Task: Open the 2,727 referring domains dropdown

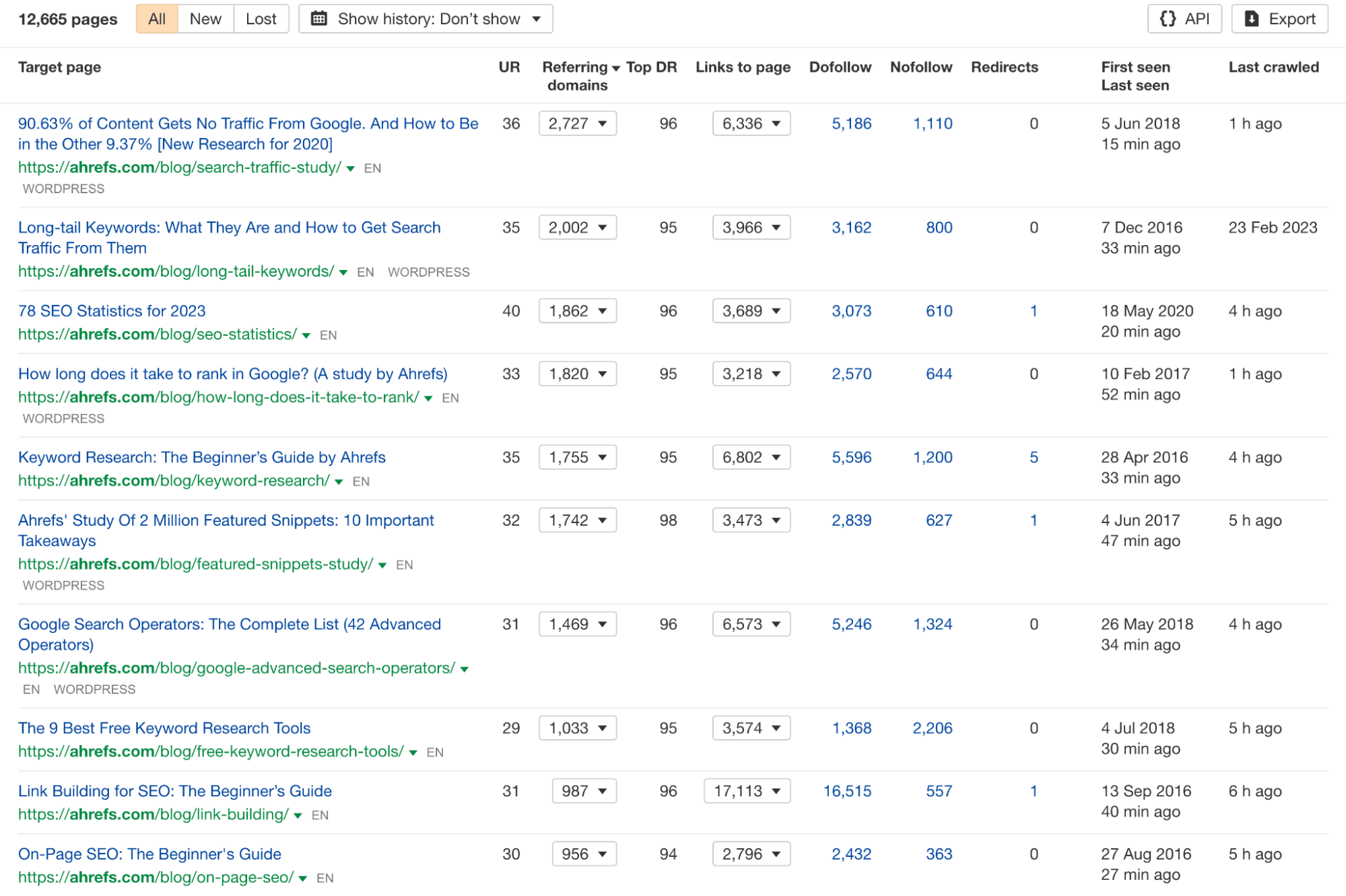Action: click(x=577, y=123)
